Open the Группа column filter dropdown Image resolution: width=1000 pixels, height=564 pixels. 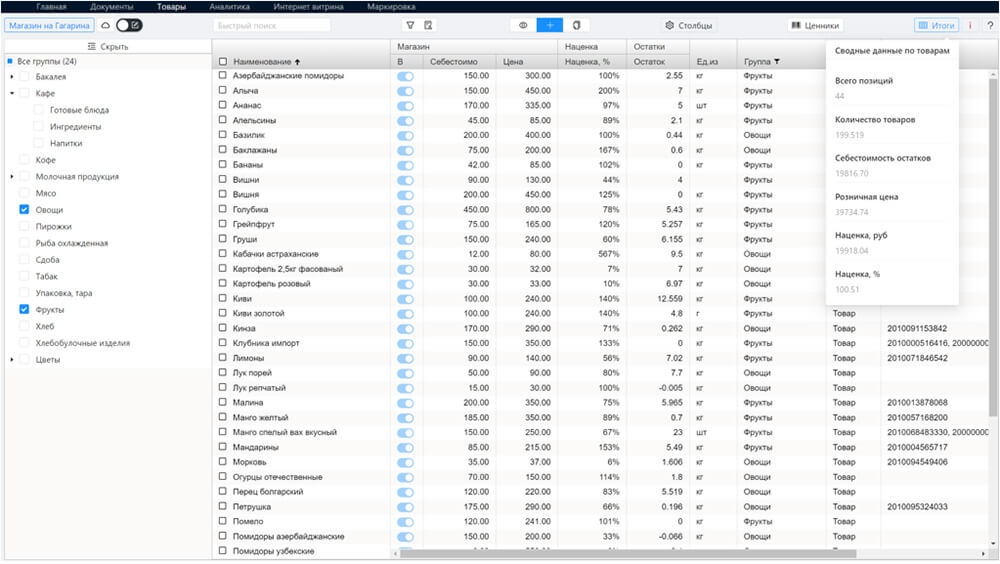[x=777, y=62]
